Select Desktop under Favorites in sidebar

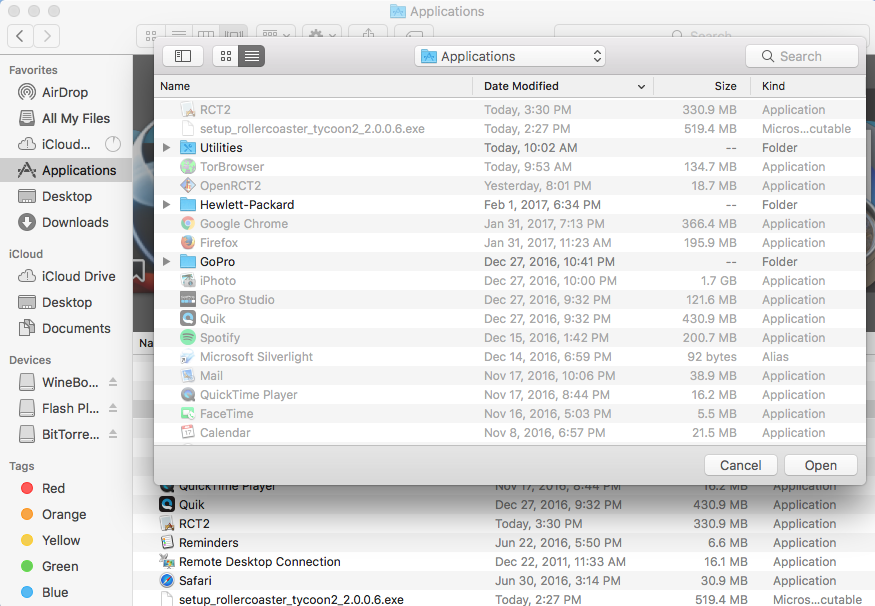pos(66,196)
